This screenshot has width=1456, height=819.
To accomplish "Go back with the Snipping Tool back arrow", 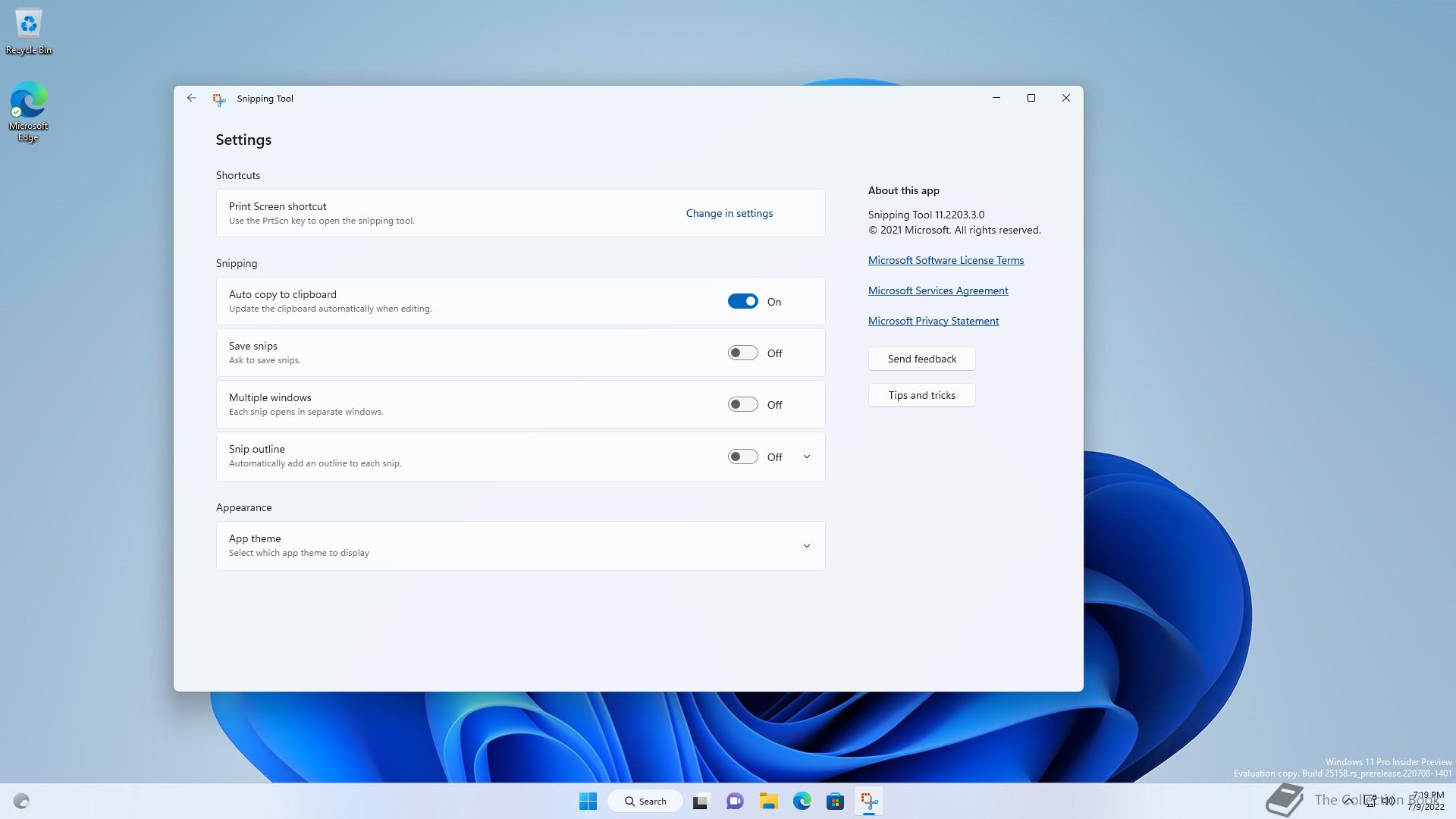I will (191, 98).
